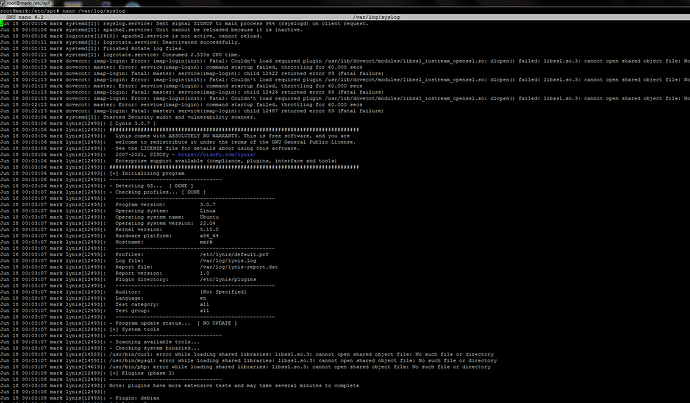Click 'child 12422 returned error 89' line

[x=191, y=73]
